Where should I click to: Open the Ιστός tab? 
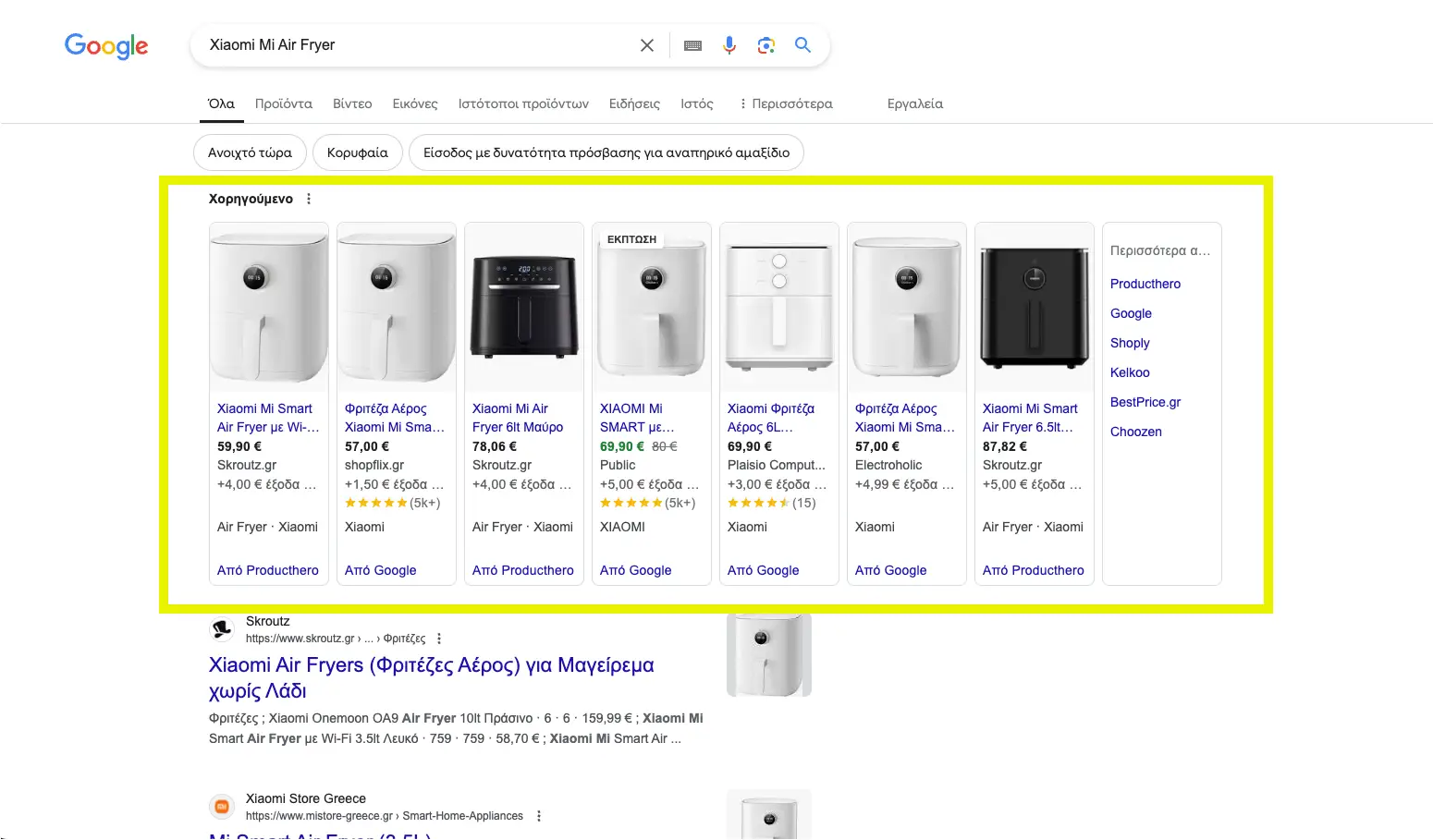pos(697,103)
